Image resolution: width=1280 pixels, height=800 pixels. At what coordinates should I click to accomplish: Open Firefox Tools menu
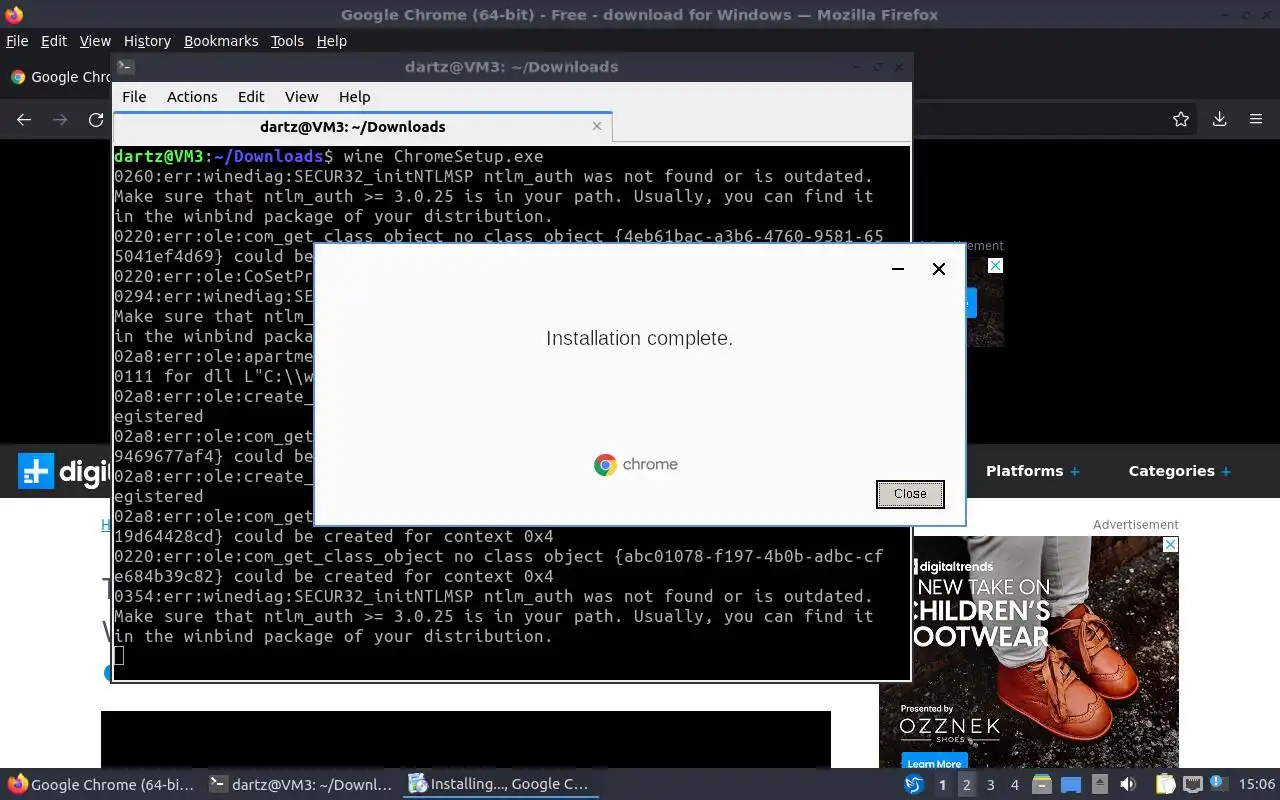[287, 41]
